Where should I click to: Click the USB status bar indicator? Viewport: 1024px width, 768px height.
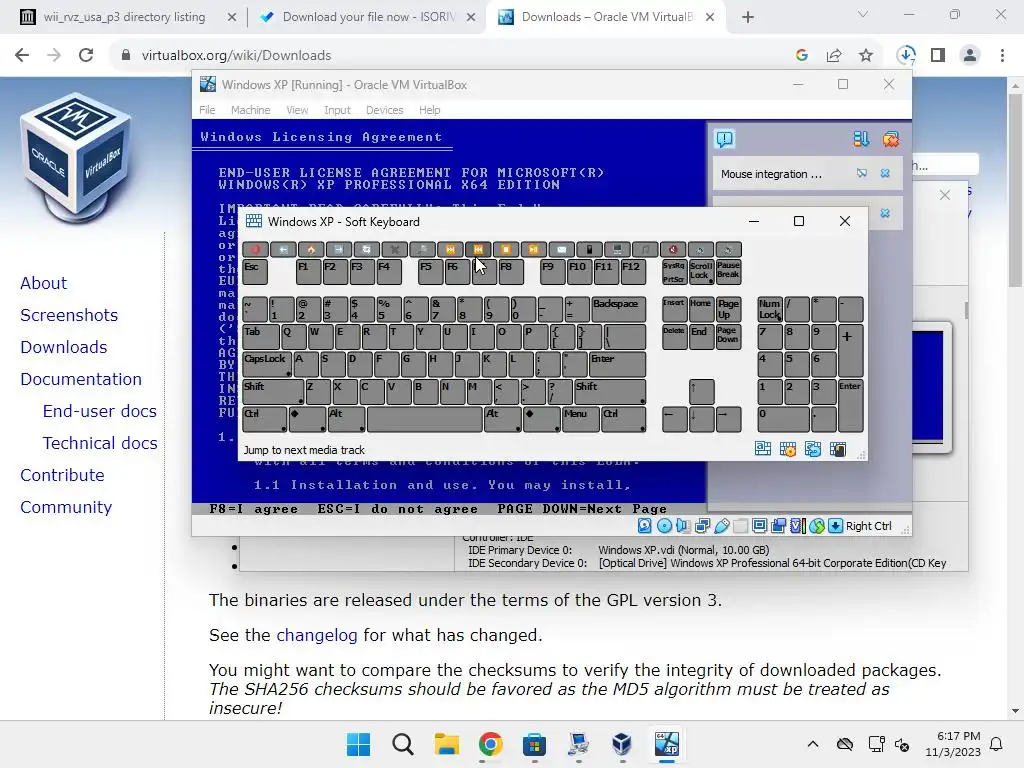(722, 526)
